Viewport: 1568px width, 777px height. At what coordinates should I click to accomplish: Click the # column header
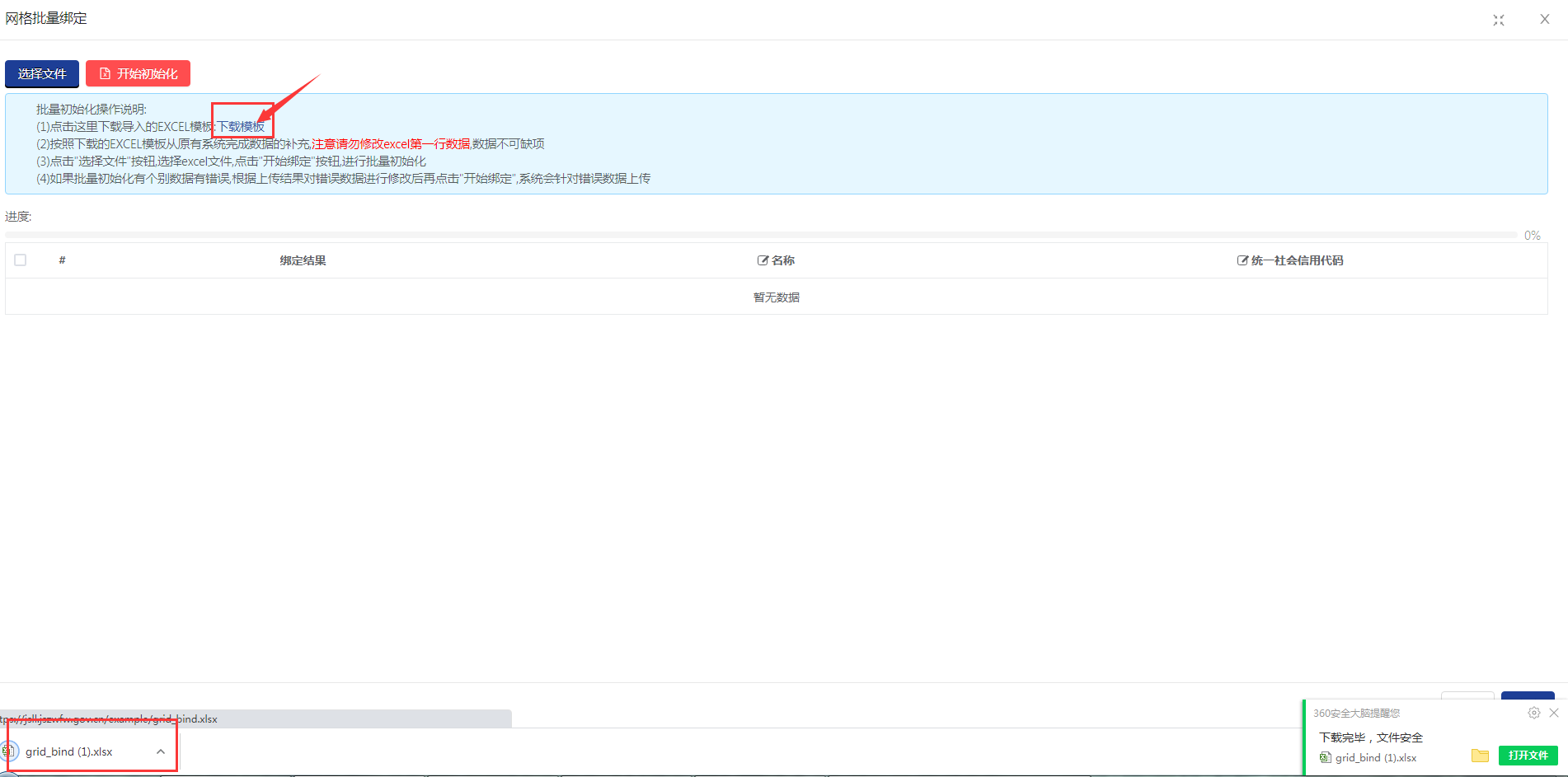point(62,260)
